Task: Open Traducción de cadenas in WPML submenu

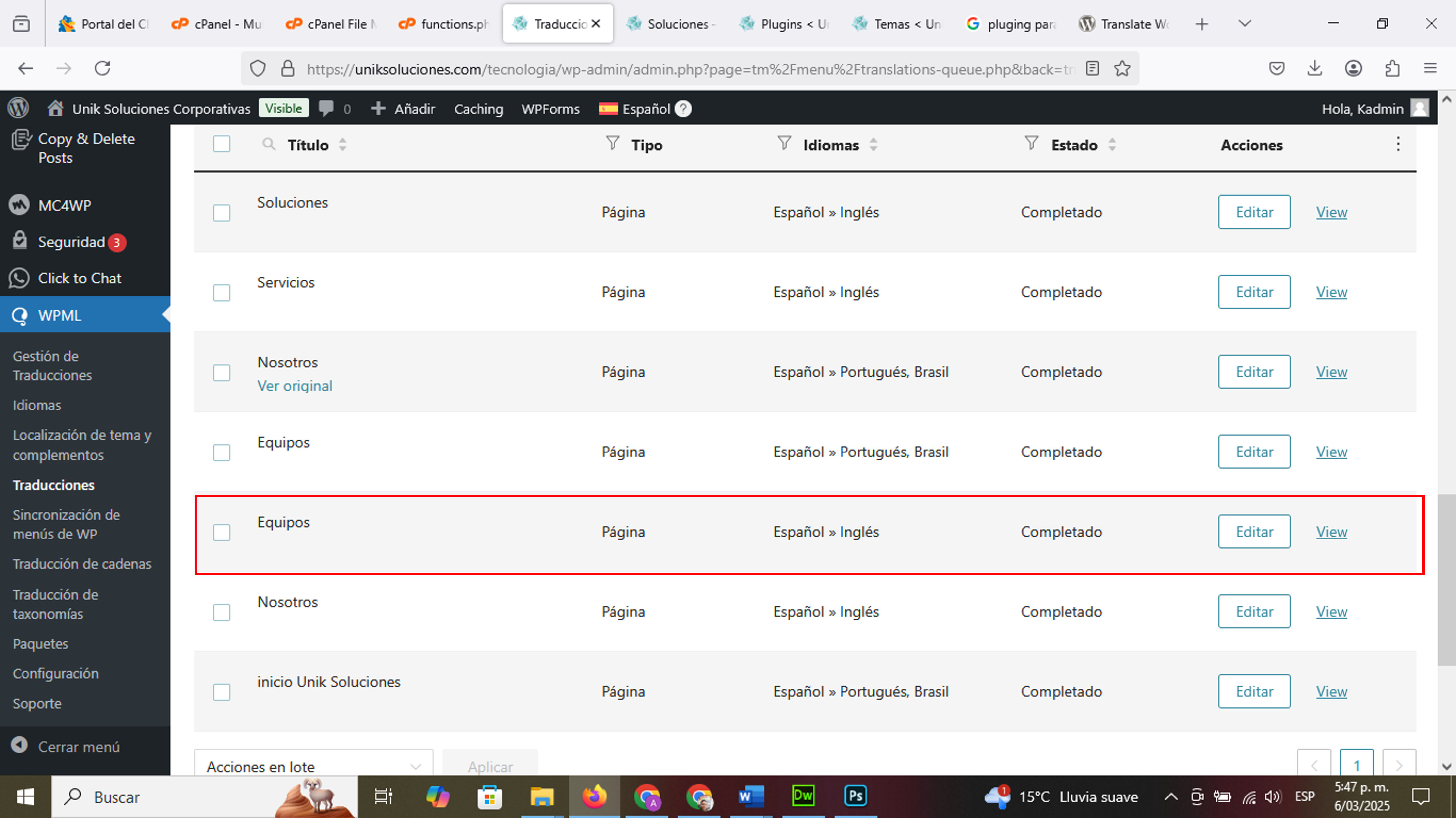Action: (x=82, y=564)
